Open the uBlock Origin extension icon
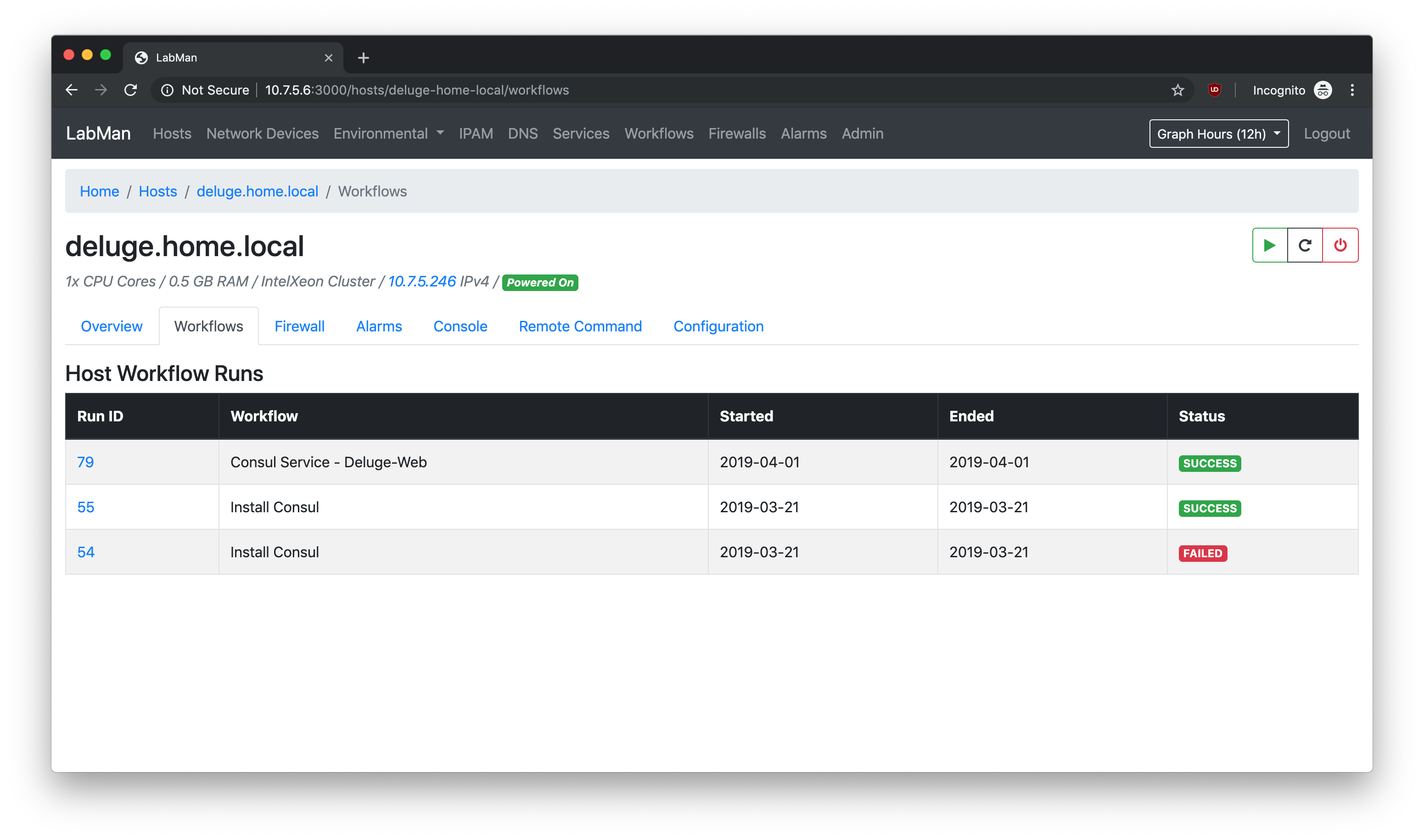The width and height of the screenshot is (1424, 840). (1214, 90)
